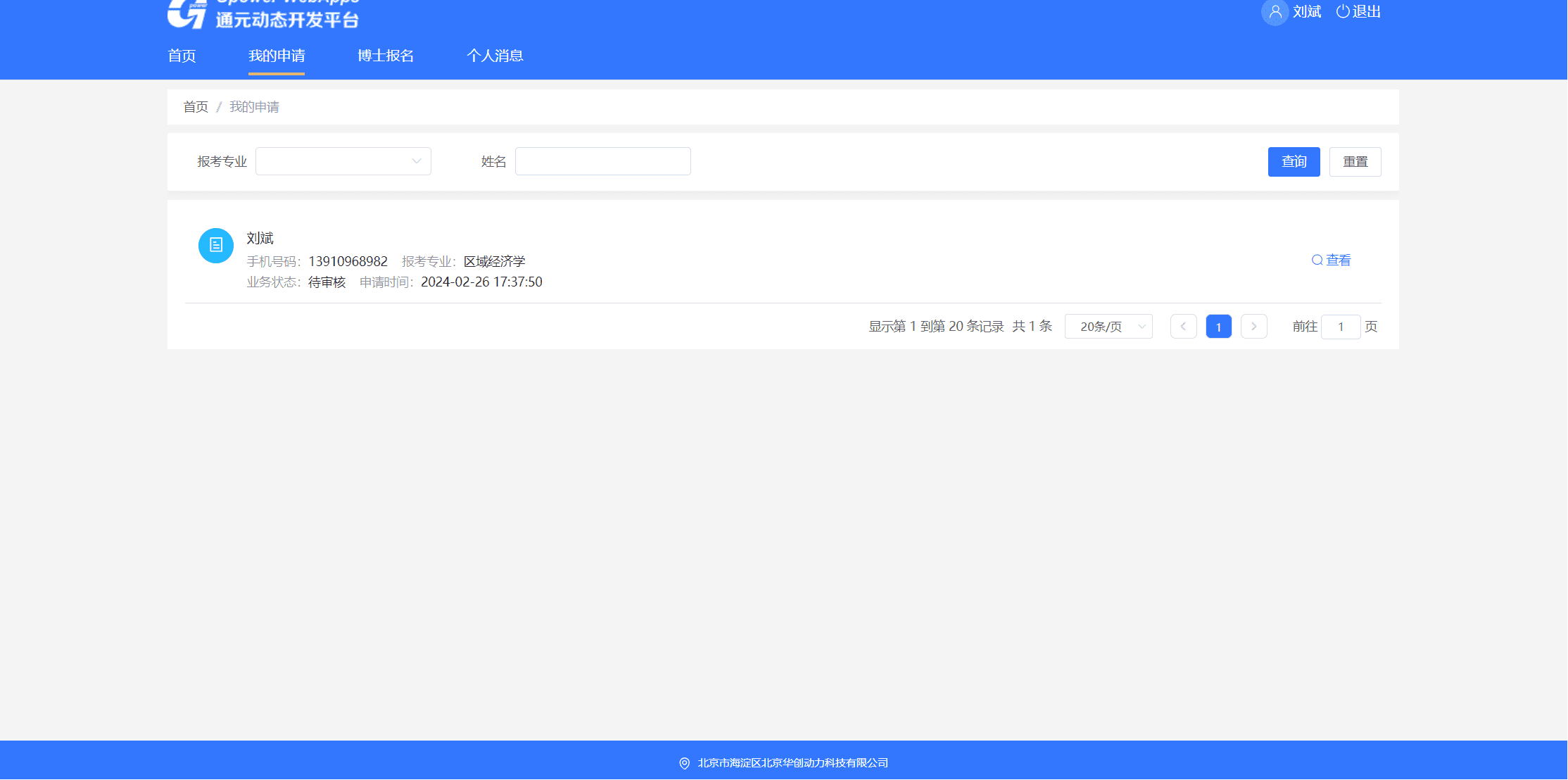
Task: Click the previous page arrow in pagination
Action: [1183, 326]
